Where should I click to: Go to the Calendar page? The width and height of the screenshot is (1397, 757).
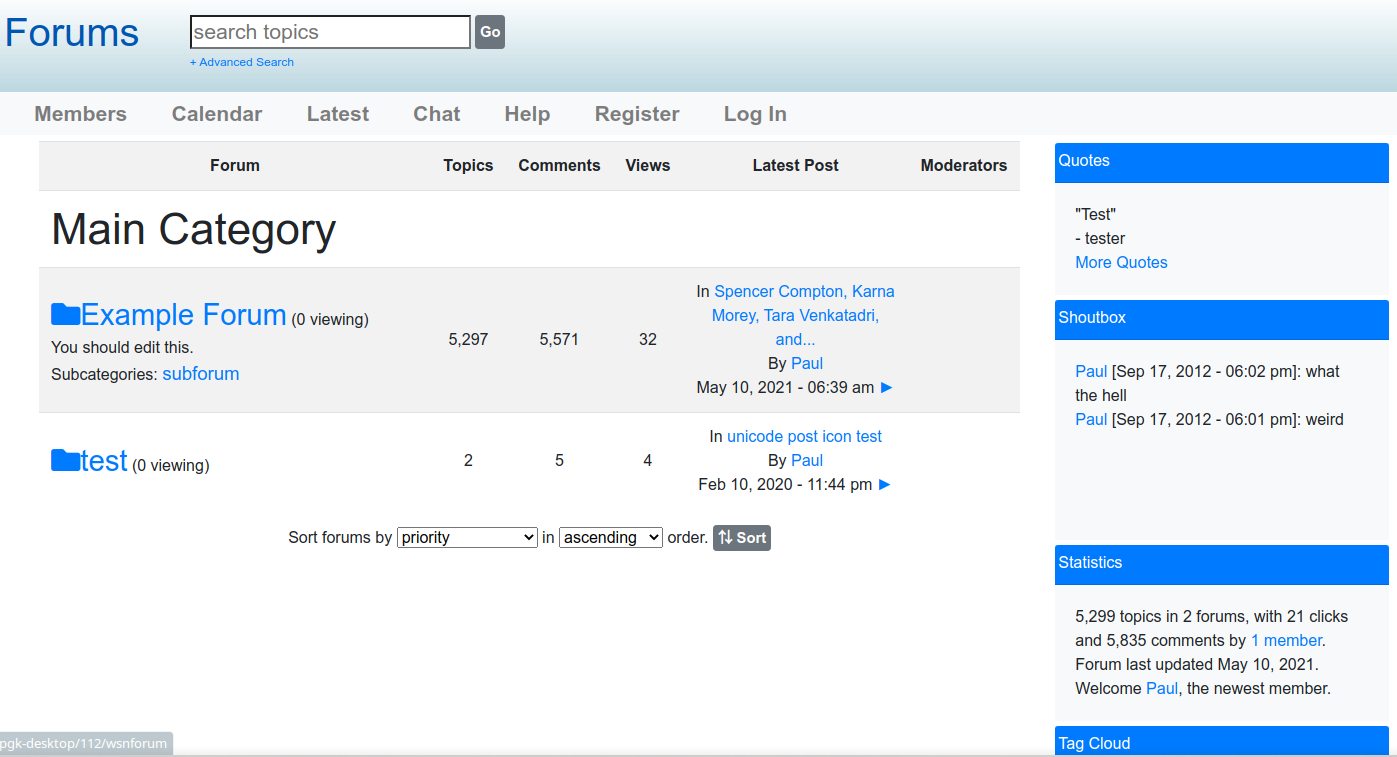217,114
